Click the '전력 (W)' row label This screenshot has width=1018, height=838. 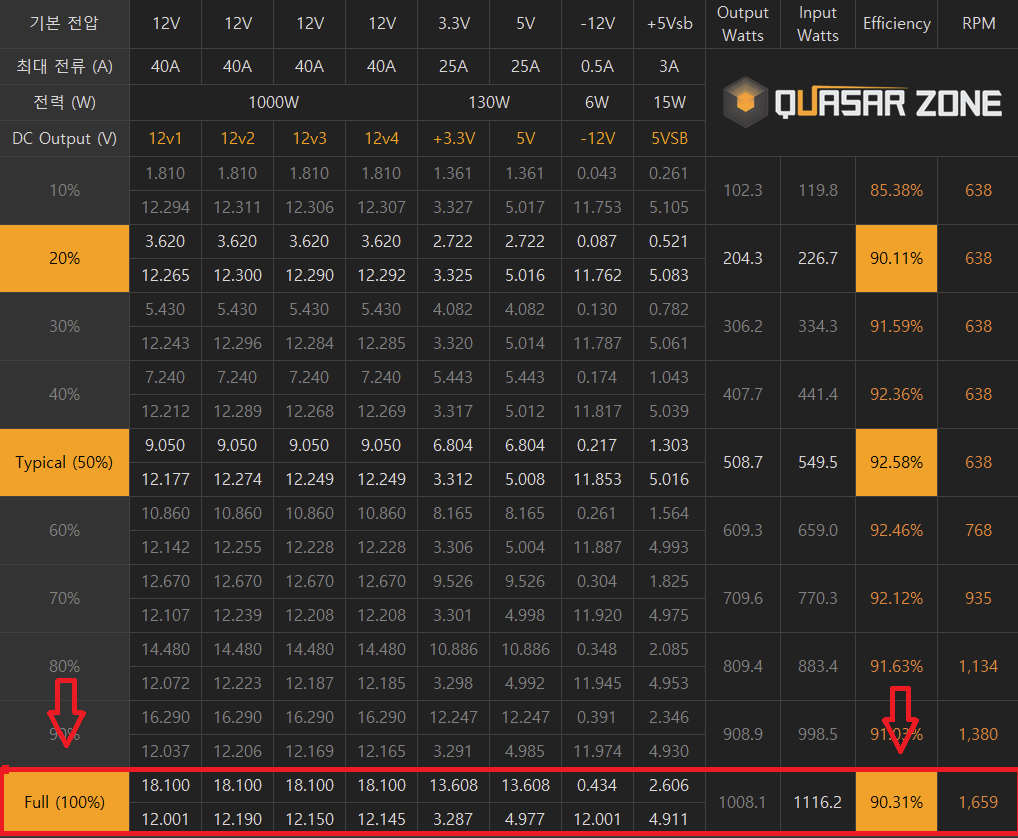tap(64, 103)
